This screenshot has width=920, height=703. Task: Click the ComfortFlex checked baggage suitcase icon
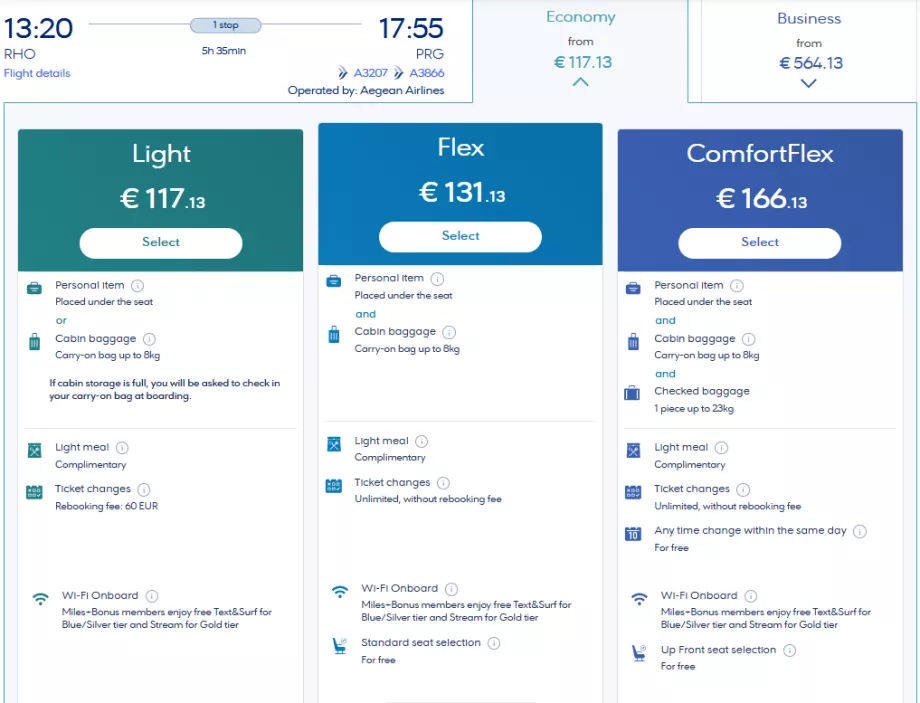tap(632, 393)
